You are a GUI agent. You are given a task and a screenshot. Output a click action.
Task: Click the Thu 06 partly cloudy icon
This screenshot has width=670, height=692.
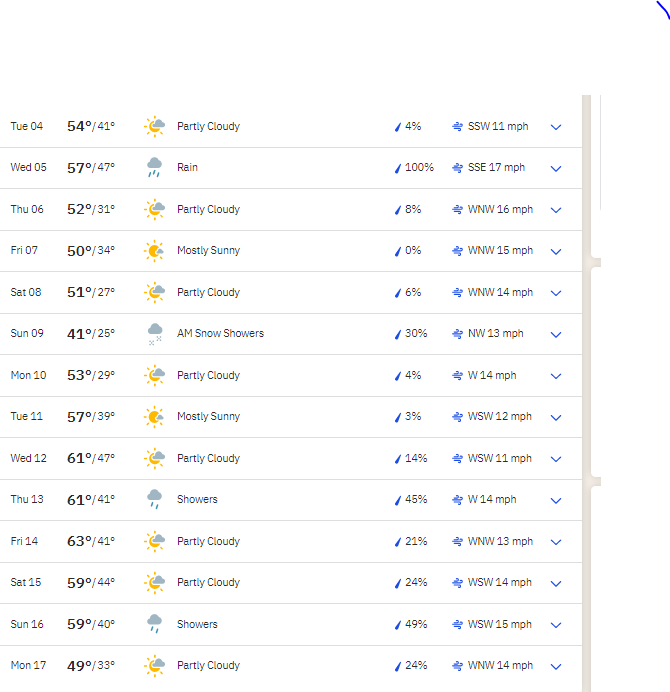[x=154, y=209]
